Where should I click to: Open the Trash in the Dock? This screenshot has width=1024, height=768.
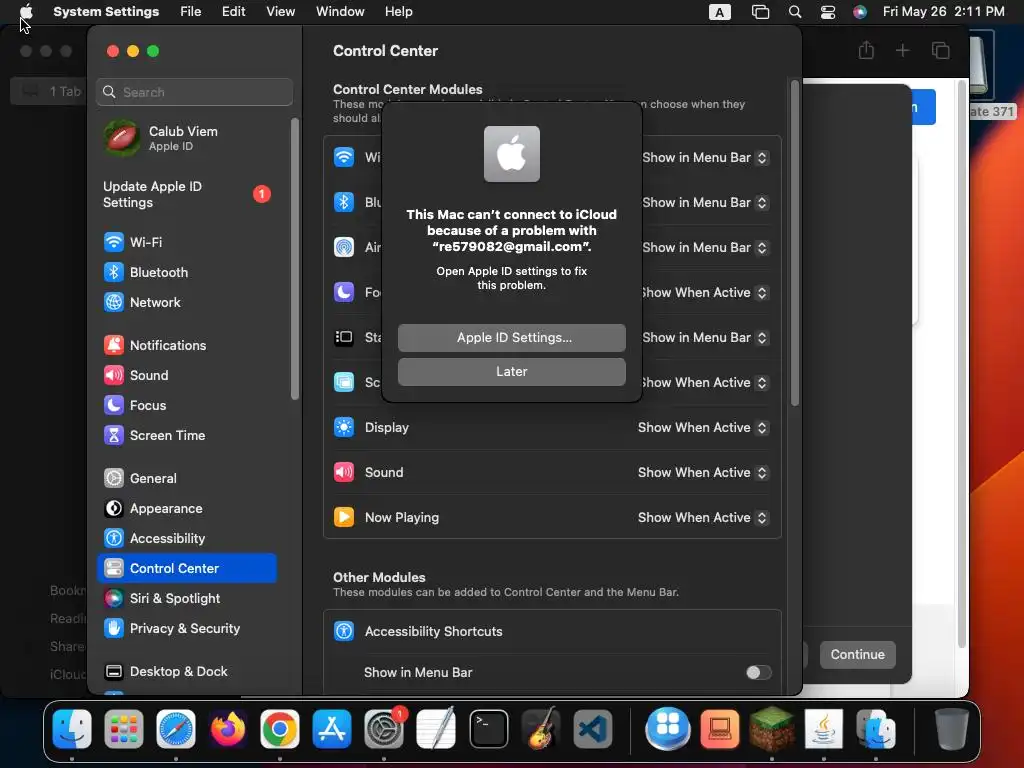tap(952, 729)
